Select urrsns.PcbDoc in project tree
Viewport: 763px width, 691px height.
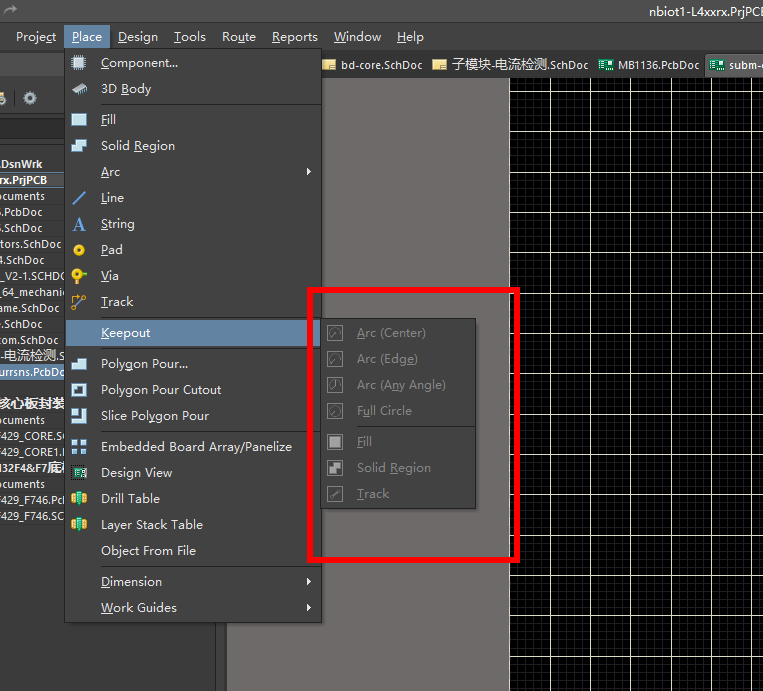[x=32, y=372]
